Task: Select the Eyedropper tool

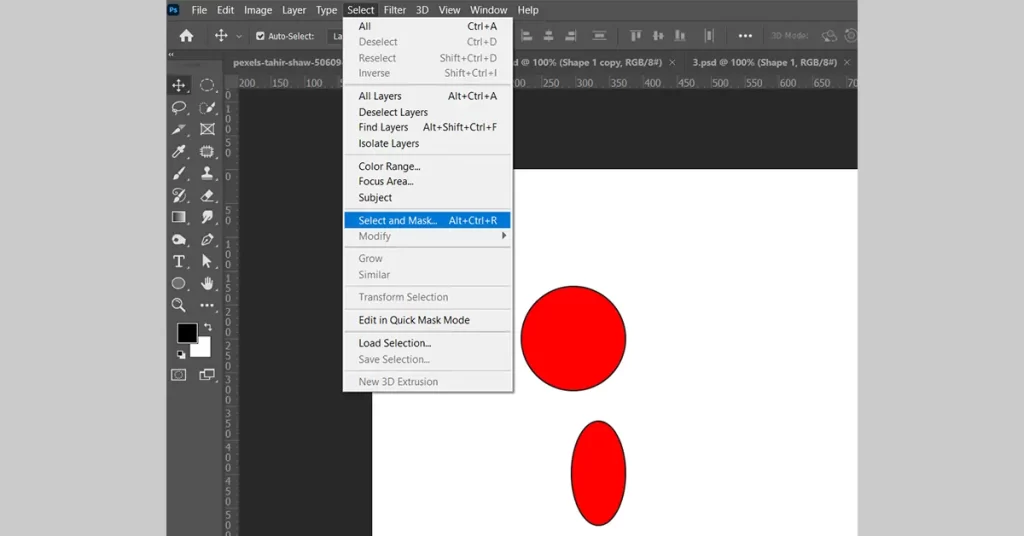Action: [x=178, y=151]
